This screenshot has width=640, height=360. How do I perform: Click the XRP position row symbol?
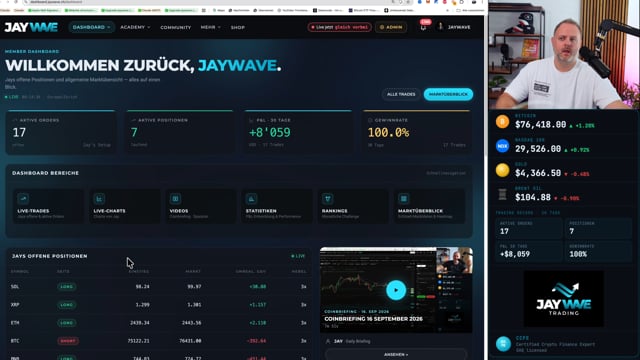click(x=15, y=304)
